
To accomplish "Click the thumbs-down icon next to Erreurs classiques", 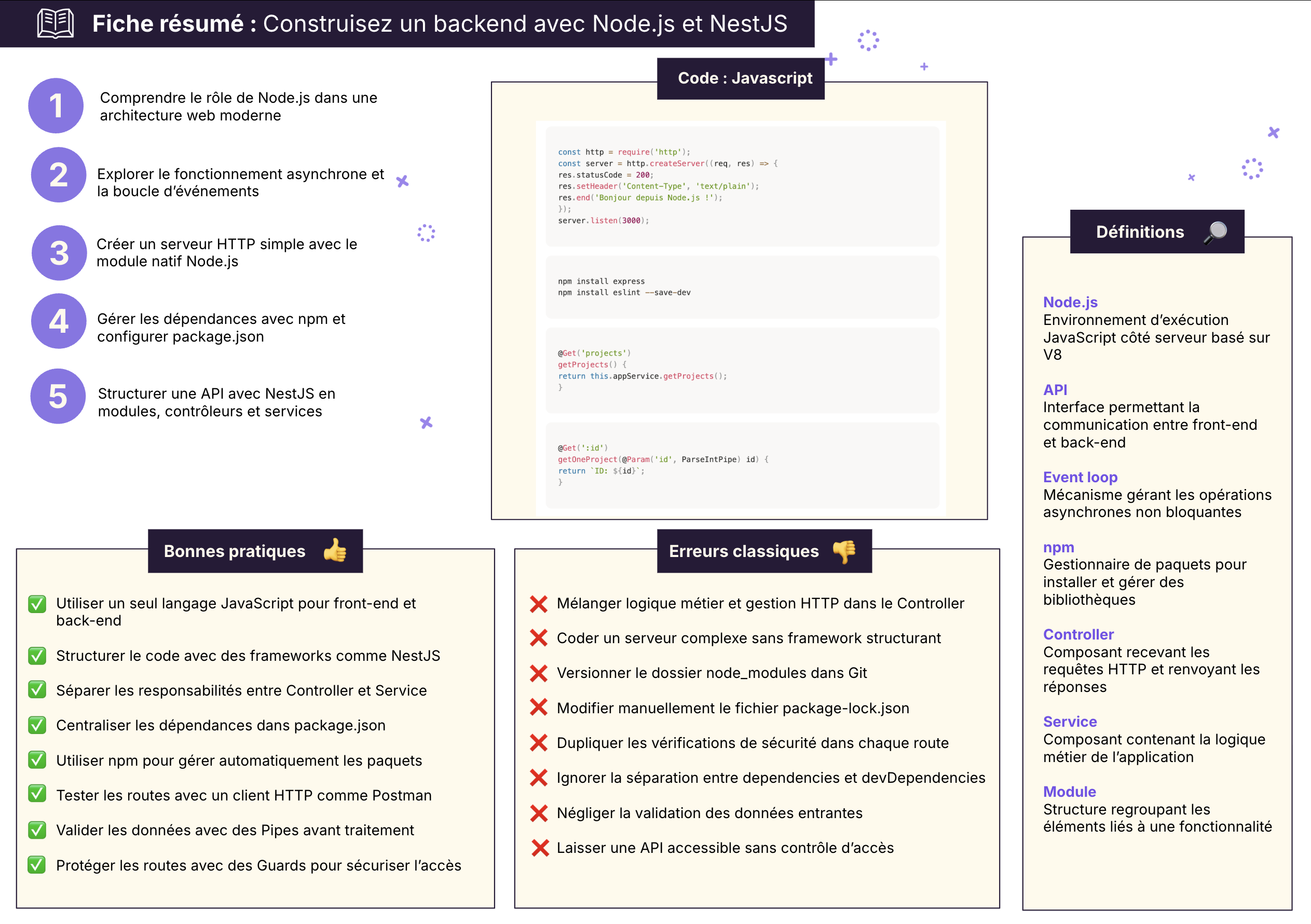I will 844,551.
